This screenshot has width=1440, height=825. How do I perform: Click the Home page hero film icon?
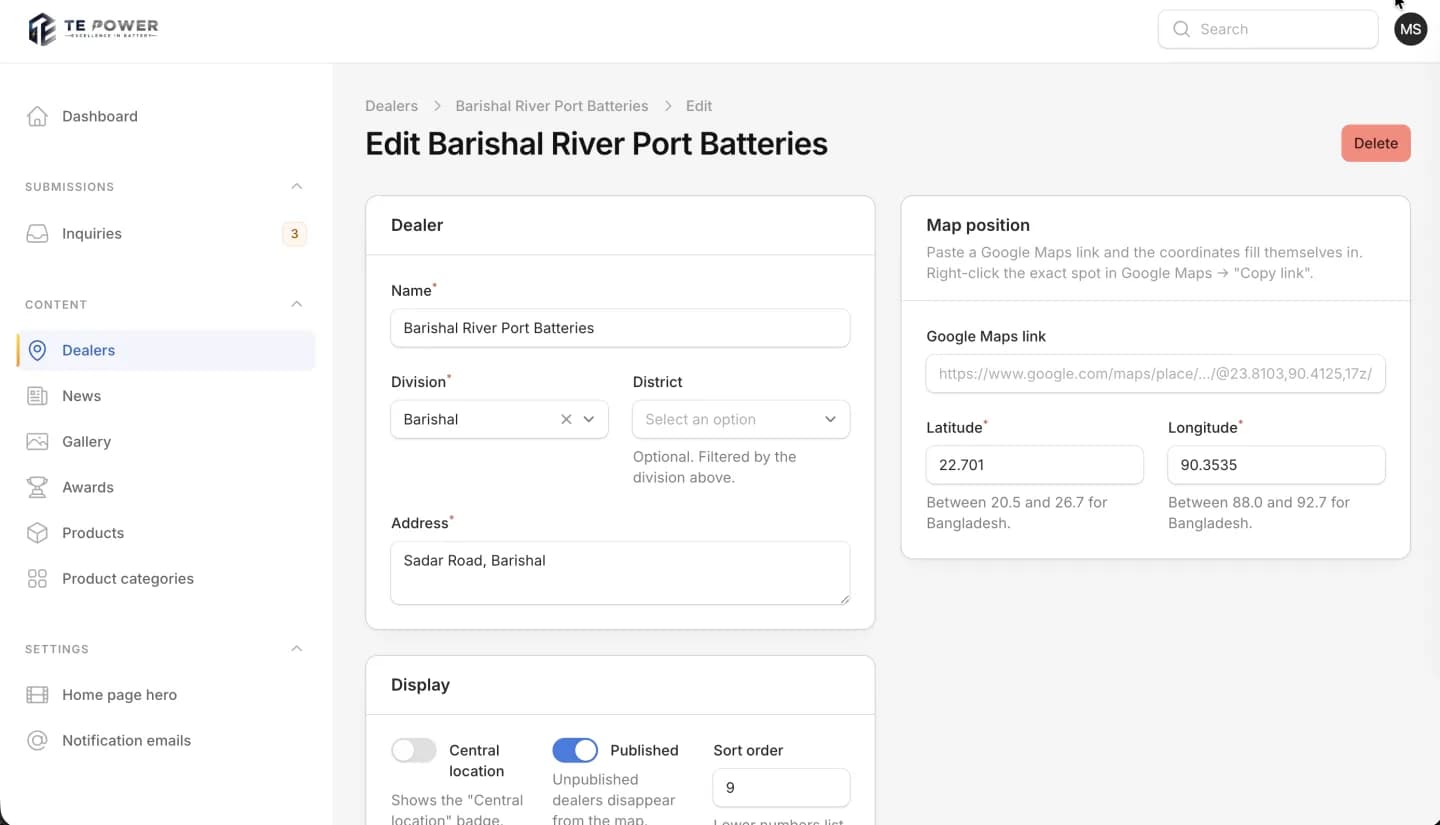click(x=37, y=695)
